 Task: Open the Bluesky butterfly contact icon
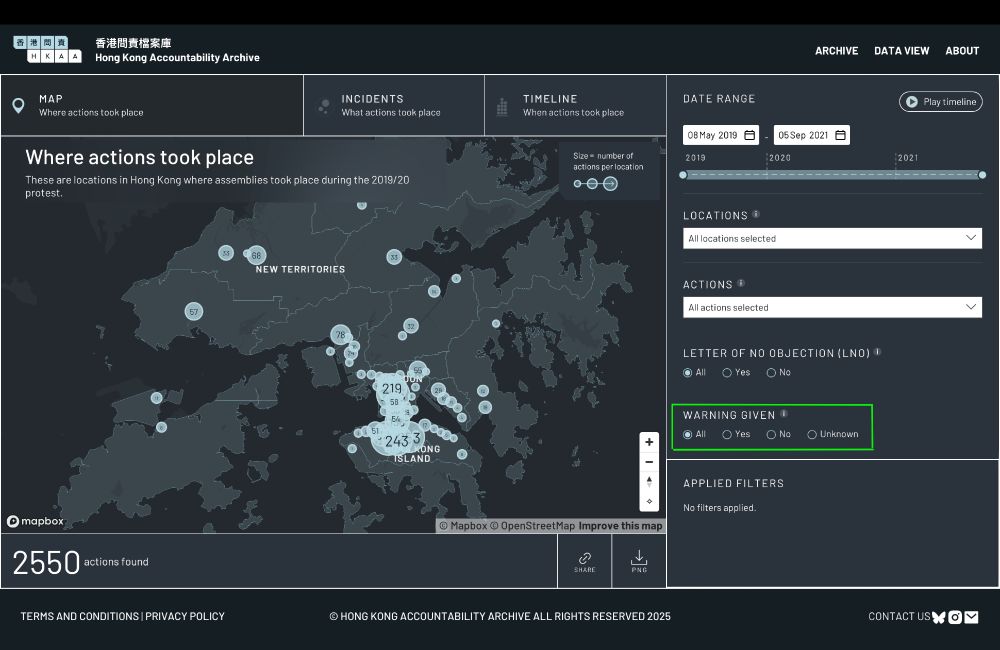coord(938,617)
